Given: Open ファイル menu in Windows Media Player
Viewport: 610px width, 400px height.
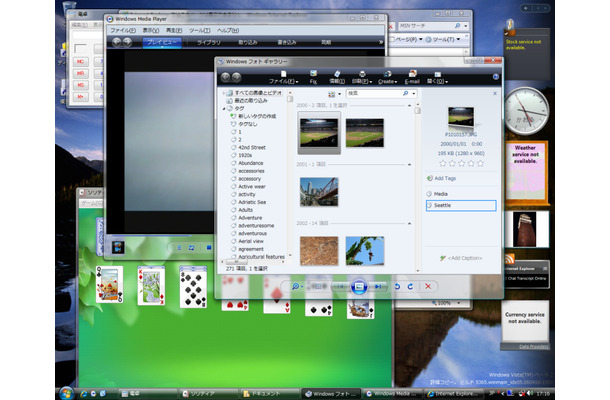Looking at the screenshot, I should click(123, 30).
